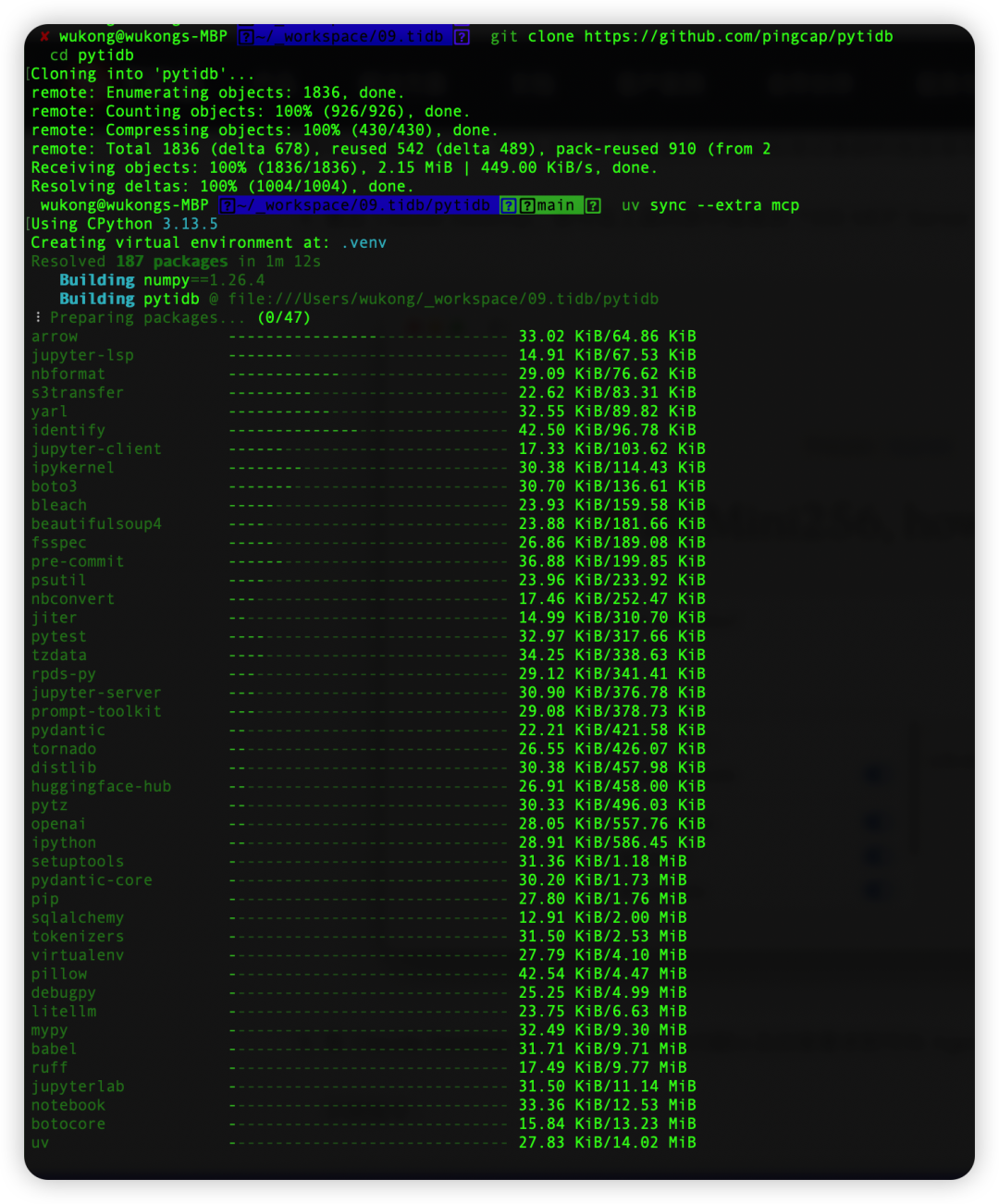Click the 'babel' package name
The width and height of the screenshot is (999, 1204).
pos(55,1049)
